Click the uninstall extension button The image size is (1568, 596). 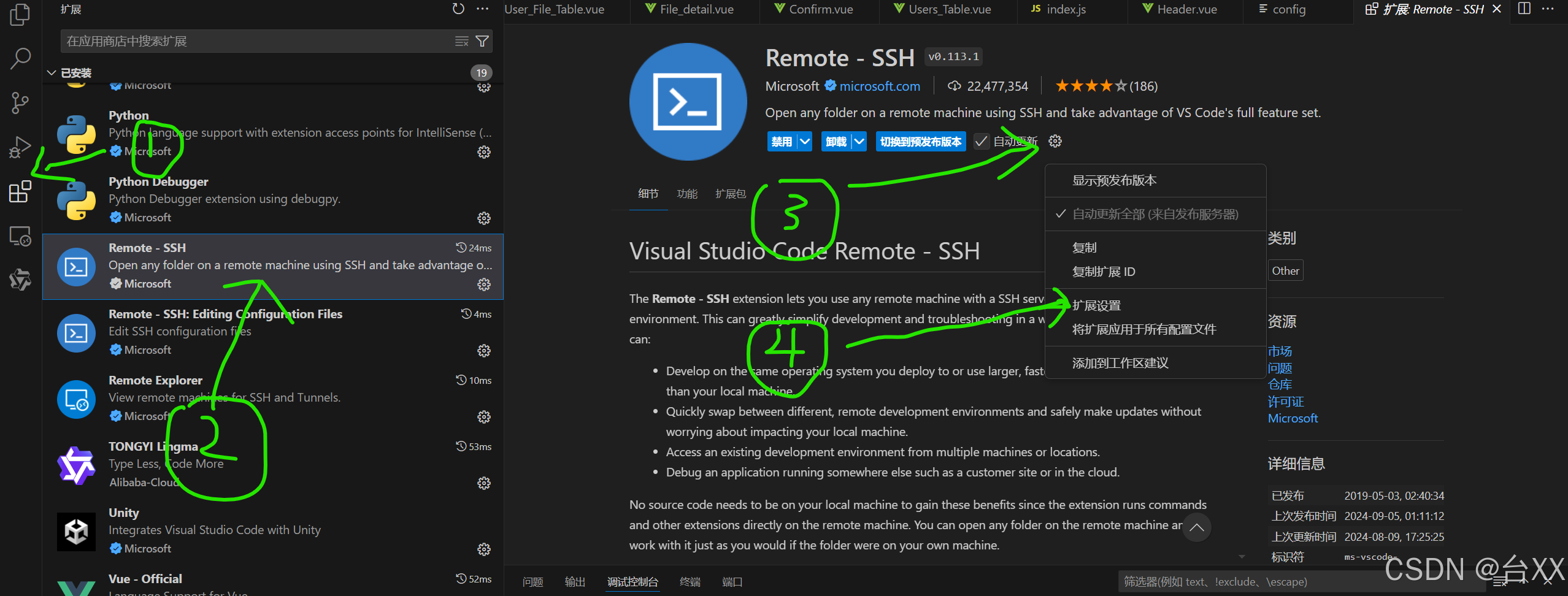pyautogui.click(x=836, y=142)
